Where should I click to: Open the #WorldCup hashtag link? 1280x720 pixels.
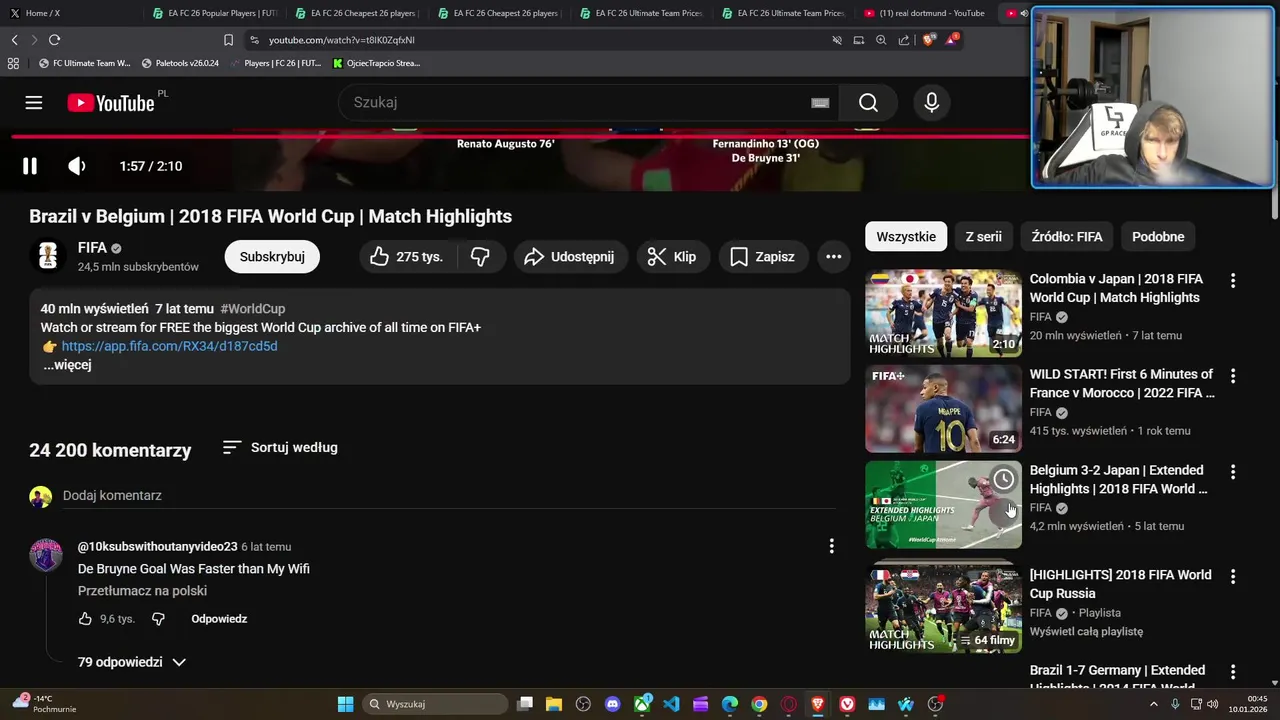coord(253,309)
